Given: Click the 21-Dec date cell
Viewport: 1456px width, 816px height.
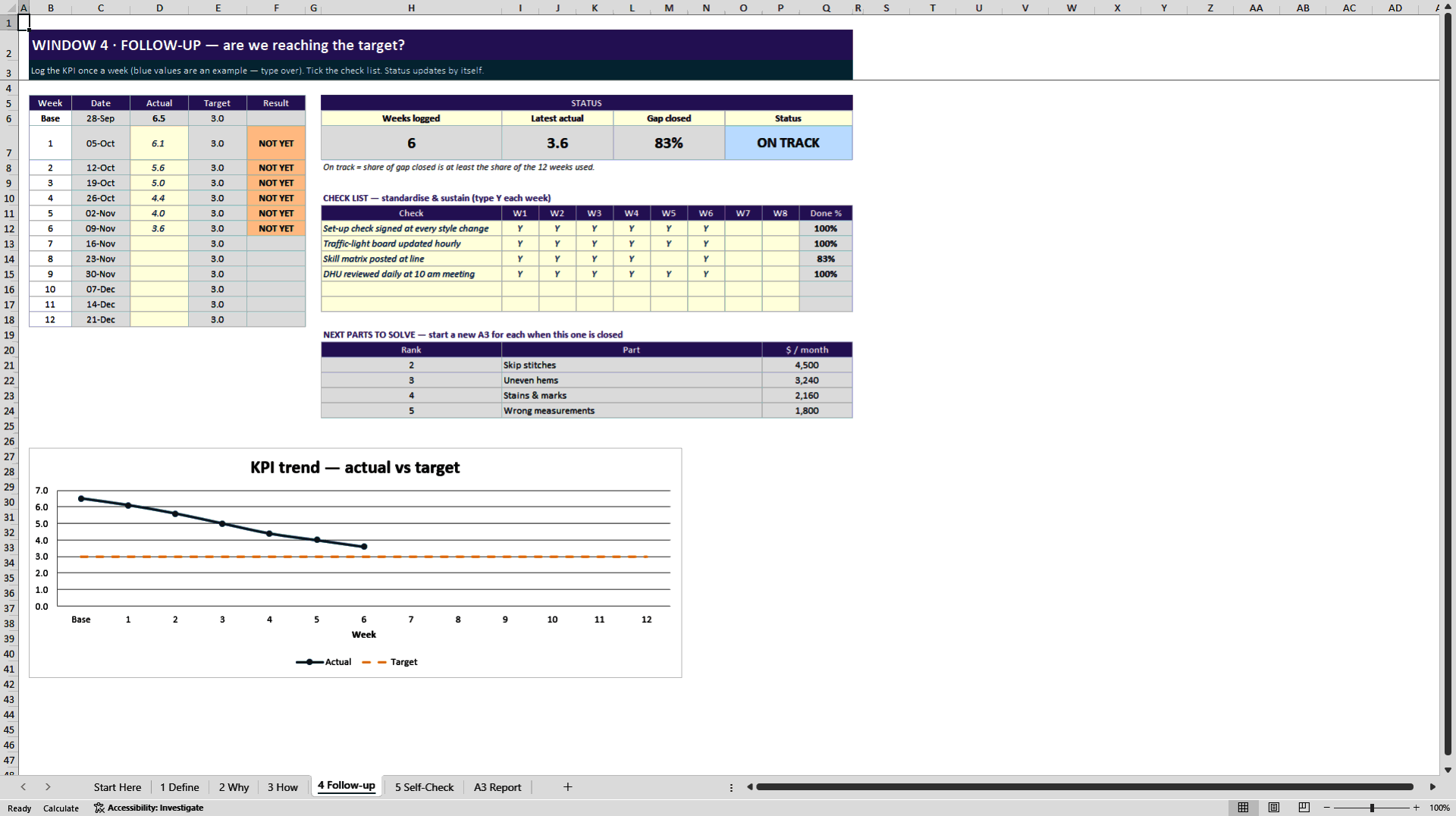Looking at the screenshot, I should 101,319.
